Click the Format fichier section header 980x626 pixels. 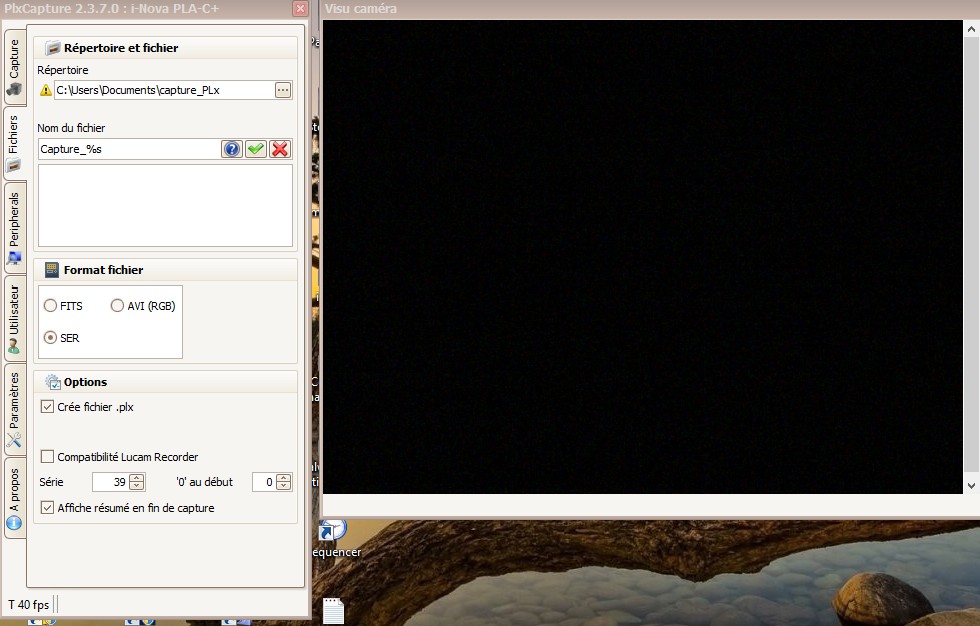click(166, 270)
